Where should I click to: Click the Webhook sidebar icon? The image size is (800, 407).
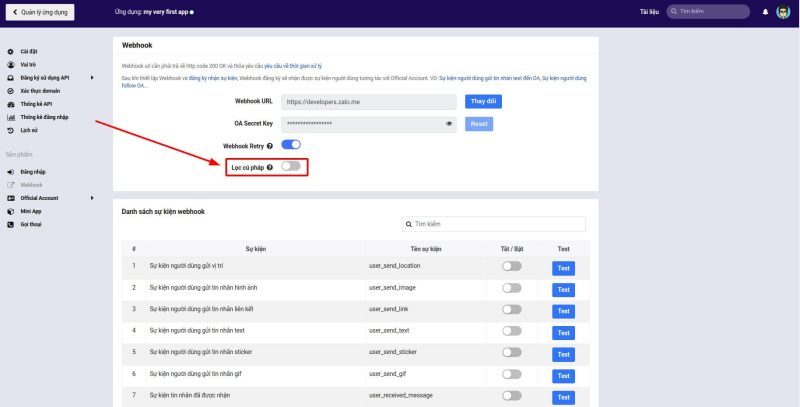[x=11, y=185]
